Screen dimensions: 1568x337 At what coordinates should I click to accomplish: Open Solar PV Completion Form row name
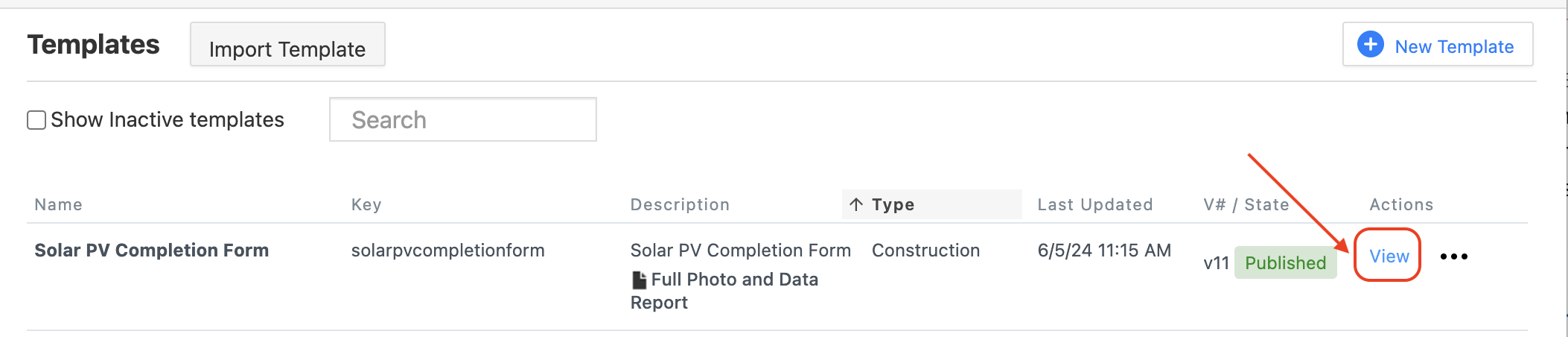(x=151, y=250)
